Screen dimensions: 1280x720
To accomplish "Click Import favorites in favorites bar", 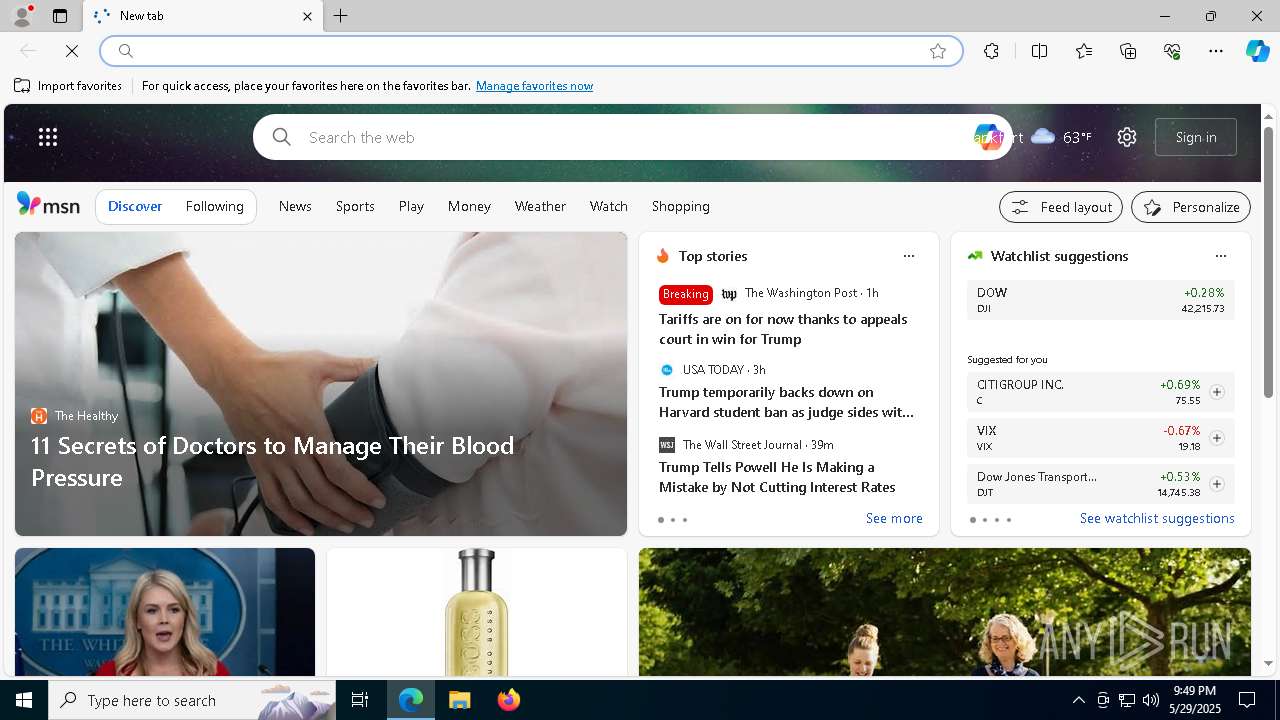I will 68,86.
